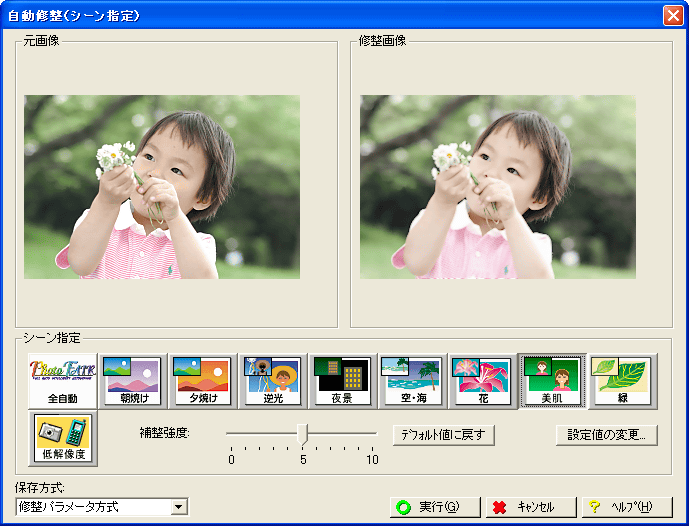Screen dimensions: 689x526
Task: Click the 補整強度 strength slider thumb
Action: (x=303, y=434)
